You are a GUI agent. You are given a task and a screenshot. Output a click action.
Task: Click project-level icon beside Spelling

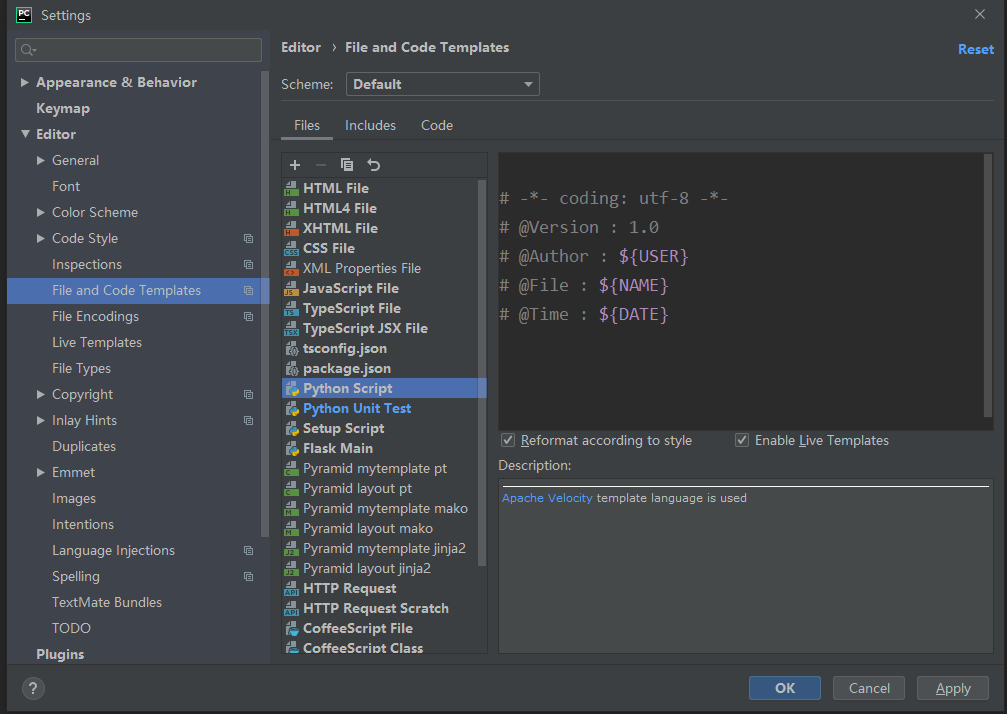pos(249,577)
